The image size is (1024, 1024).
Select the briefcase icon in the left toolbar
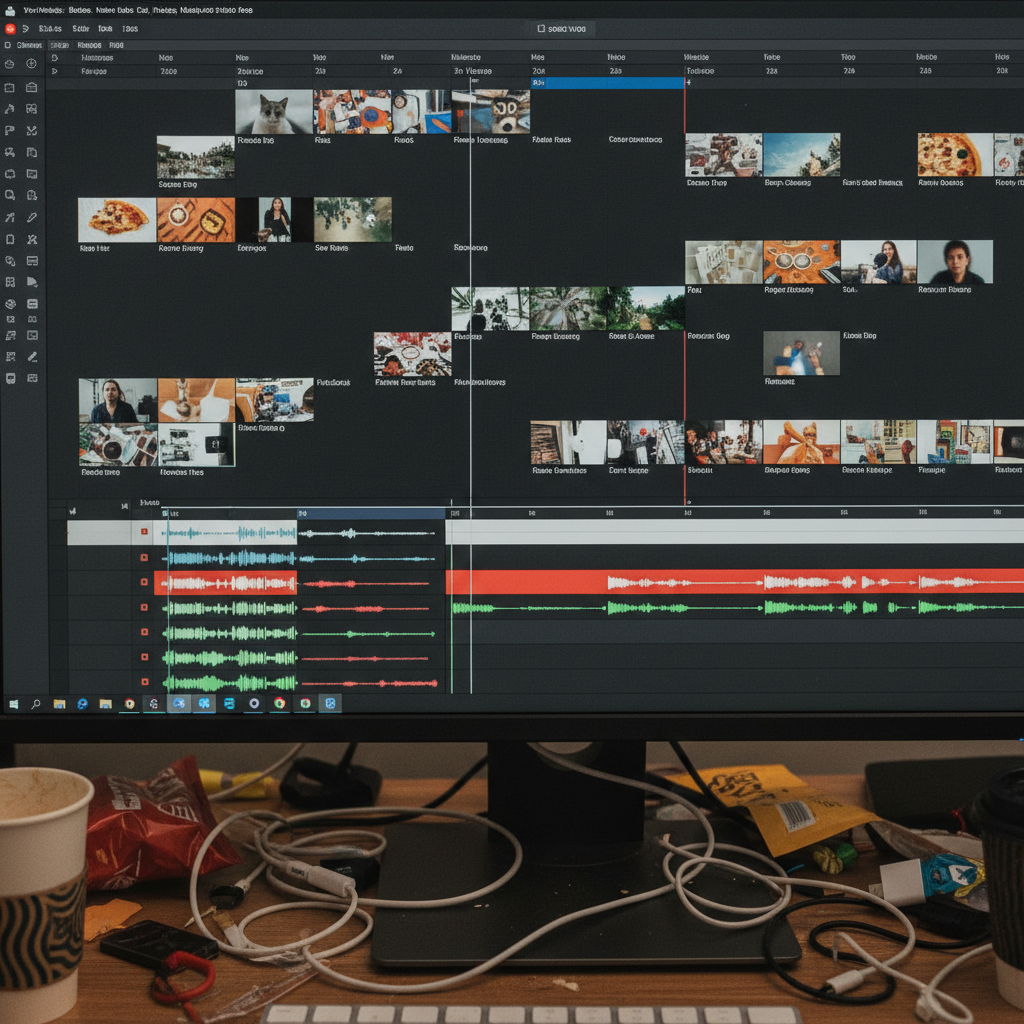(x=31, y=87)
